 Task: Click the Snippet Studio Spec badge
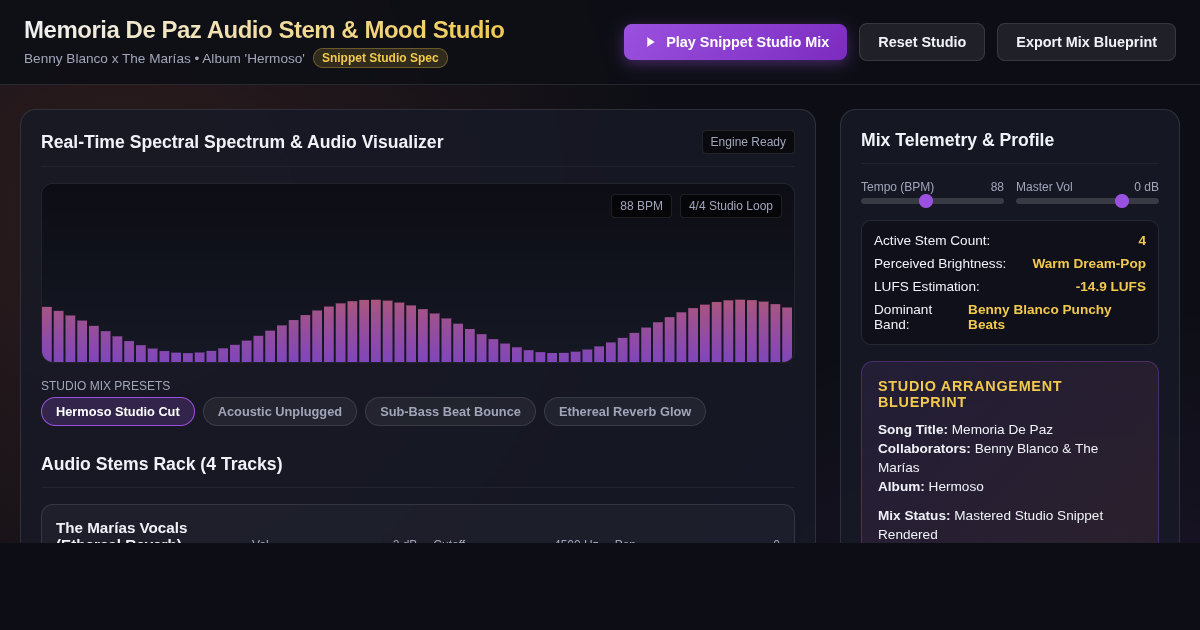[380, 58]
